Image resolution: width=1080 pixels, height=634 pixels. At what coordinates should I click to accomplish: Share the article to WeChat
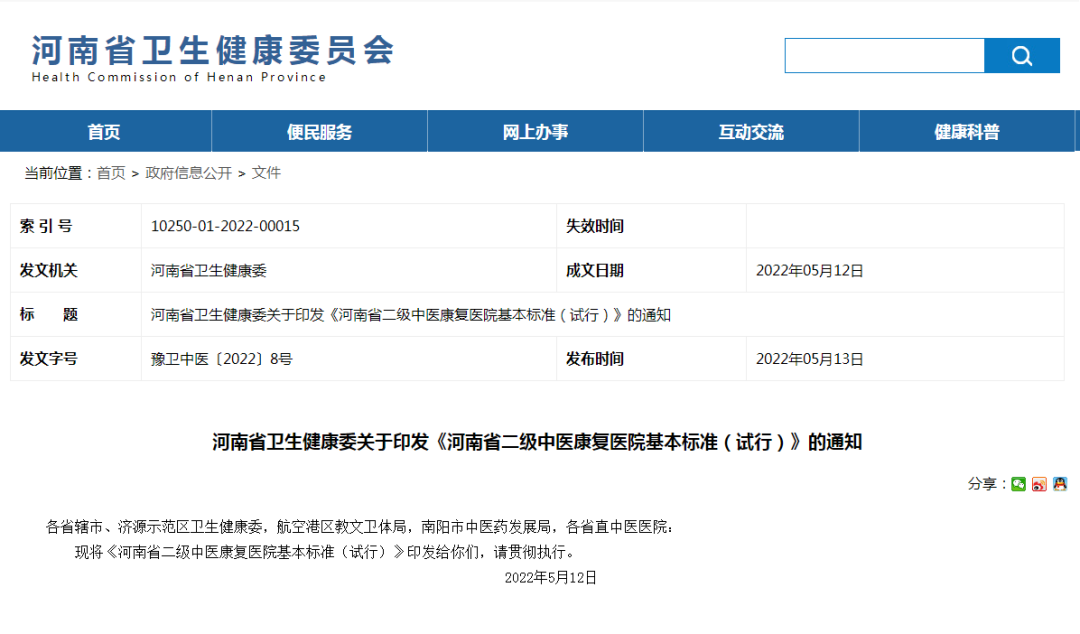[1017, 484]
